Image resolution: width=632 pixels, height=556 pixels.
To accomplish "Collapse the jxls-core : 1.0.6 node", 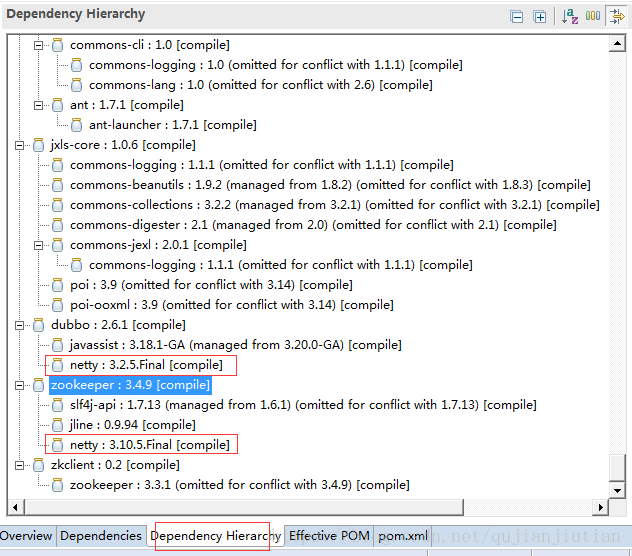I will tap(19, 146).
